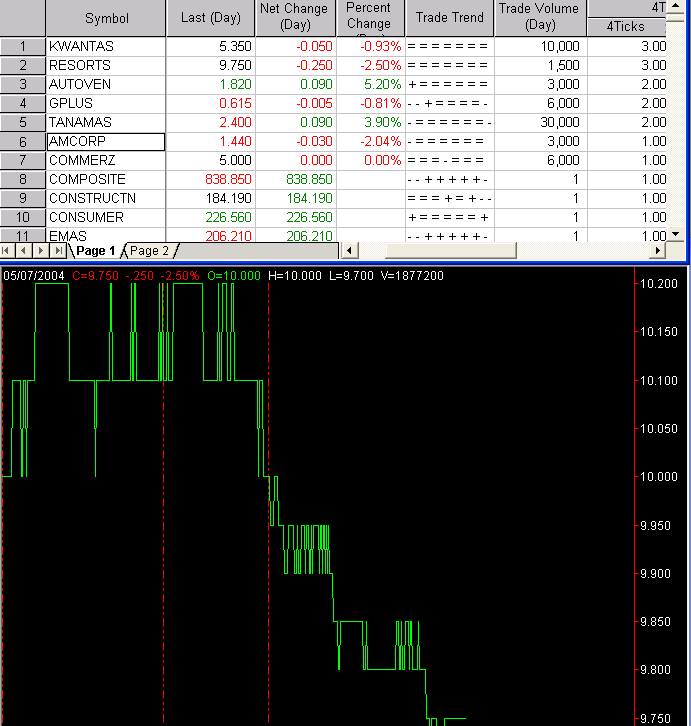Select the EMAS symbol cell
Viewport: 691px width, 726px height.
tap(106, 235)
